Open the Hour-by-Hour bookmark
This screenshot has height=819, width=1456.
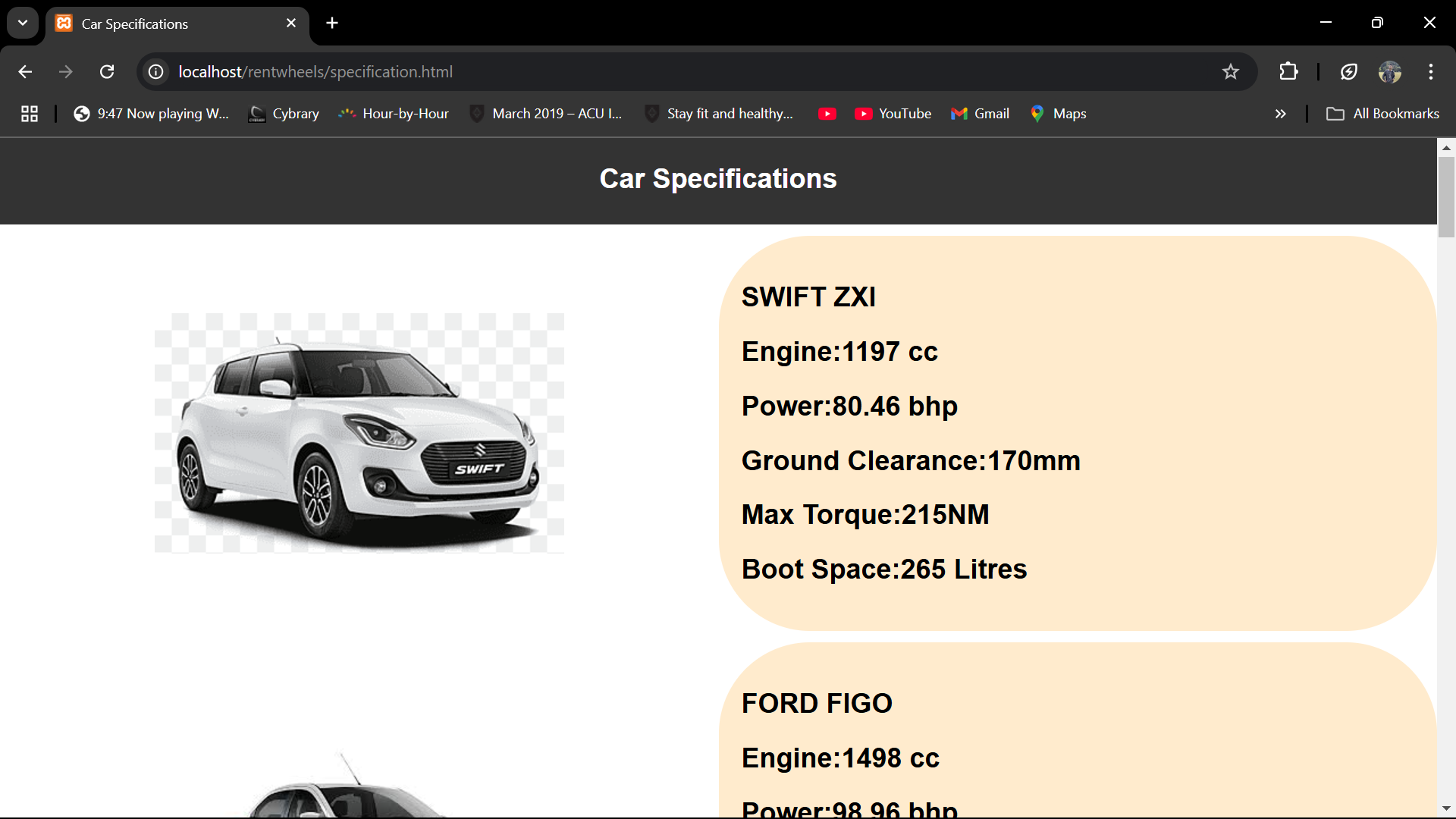pyautogui.click(x=394, y=114)
